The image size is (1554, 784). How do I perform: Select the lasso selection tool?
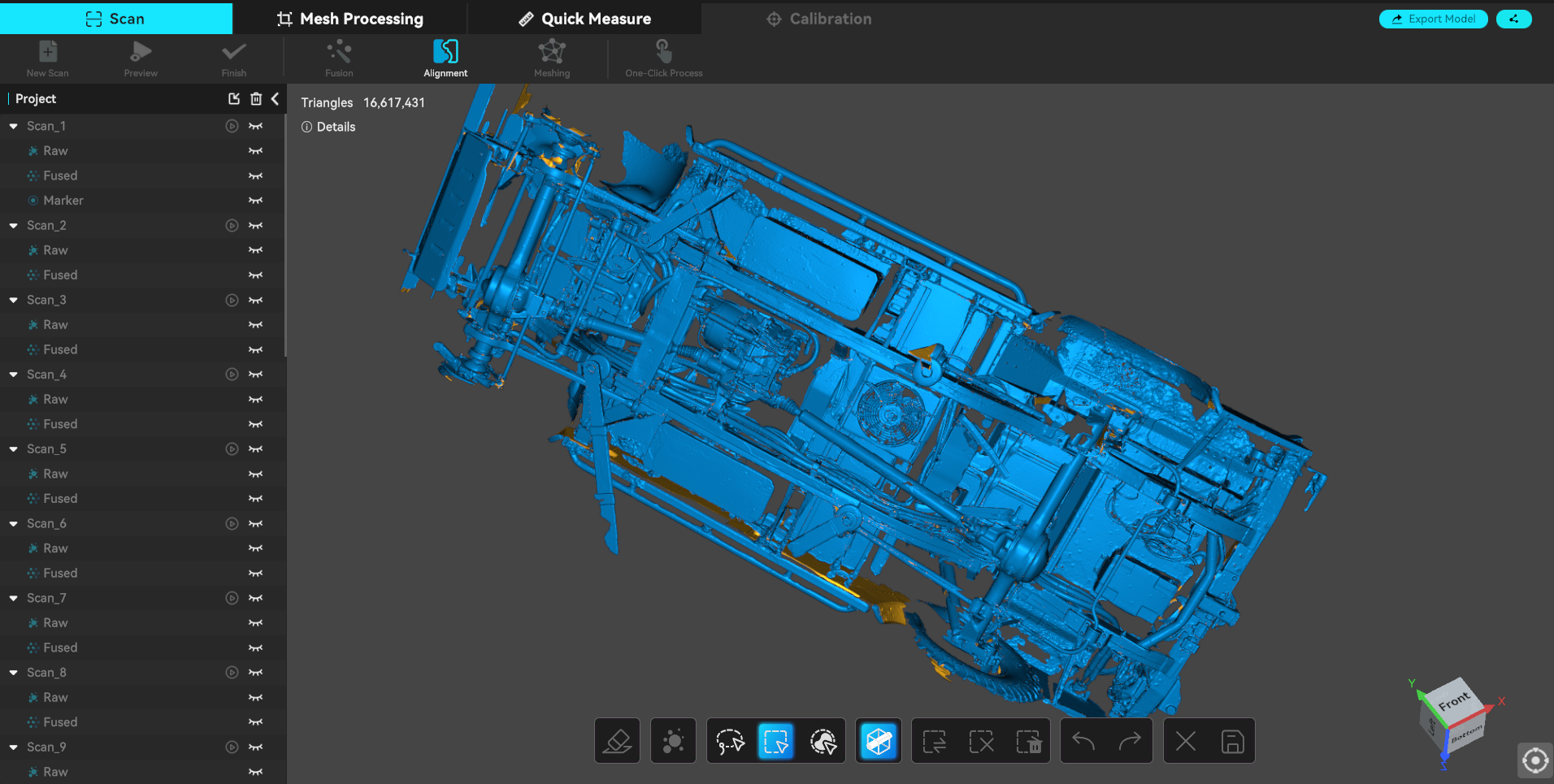(x=730, y=741)
